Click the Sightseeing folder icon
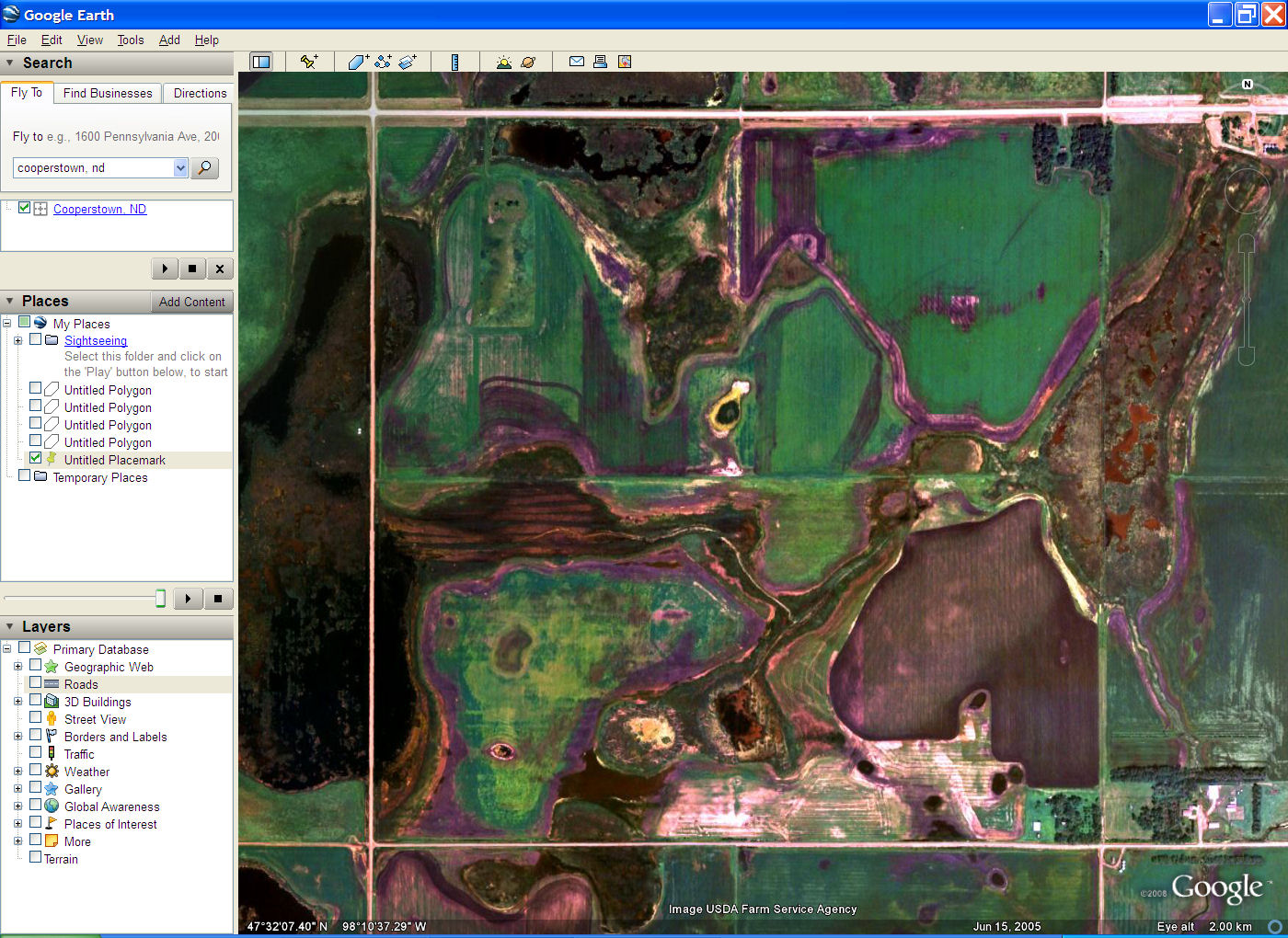Viewport: 1288px width, 938px height. (x=52, y=340)
